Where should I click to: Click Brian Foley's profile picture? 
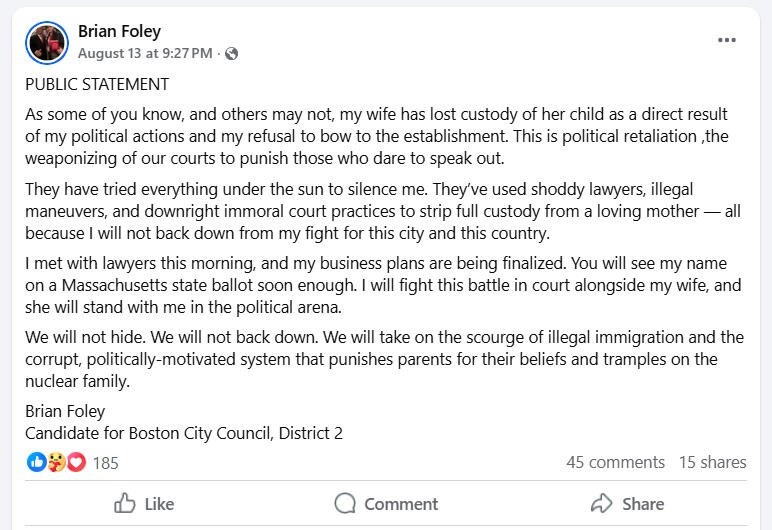(x=47, y=43)
